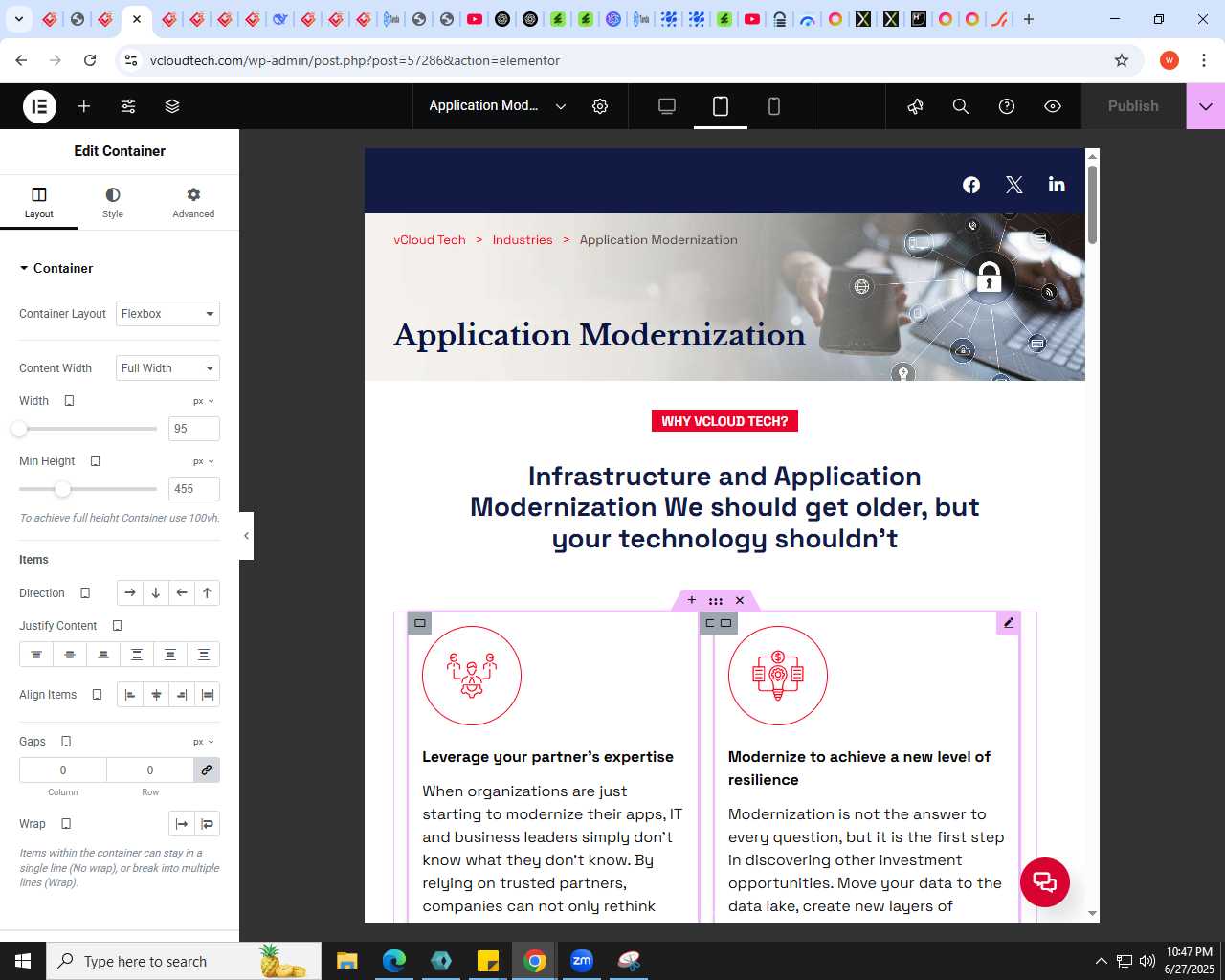Set Justify Content to space between
Screen dimensions: 1225x980
(x=137, y=655)
